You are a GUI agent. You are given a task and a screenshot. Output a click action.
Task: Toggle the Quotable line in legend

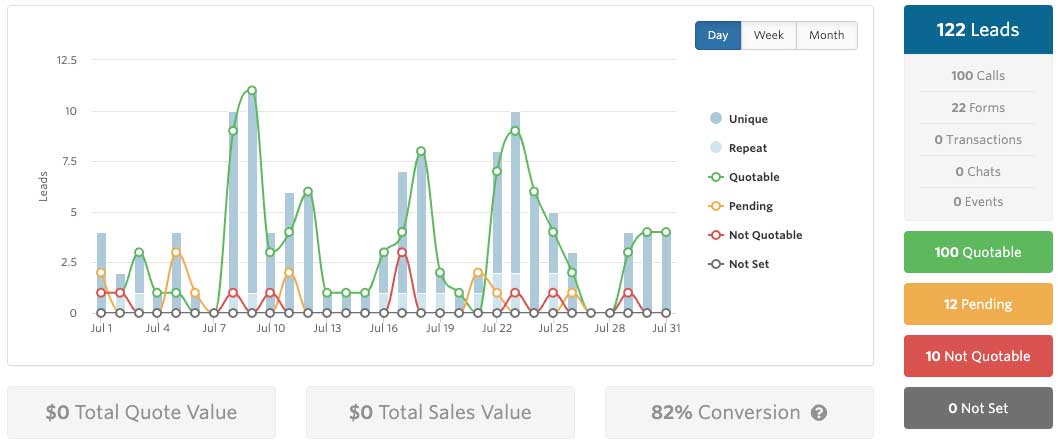[744, 177]
